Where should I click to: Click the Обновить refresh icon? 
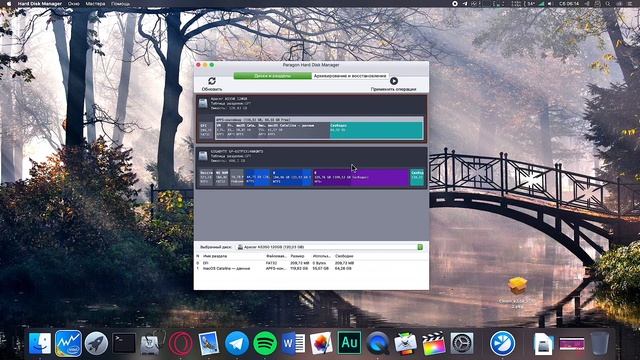pyautogui.click(x=211, y=81)
